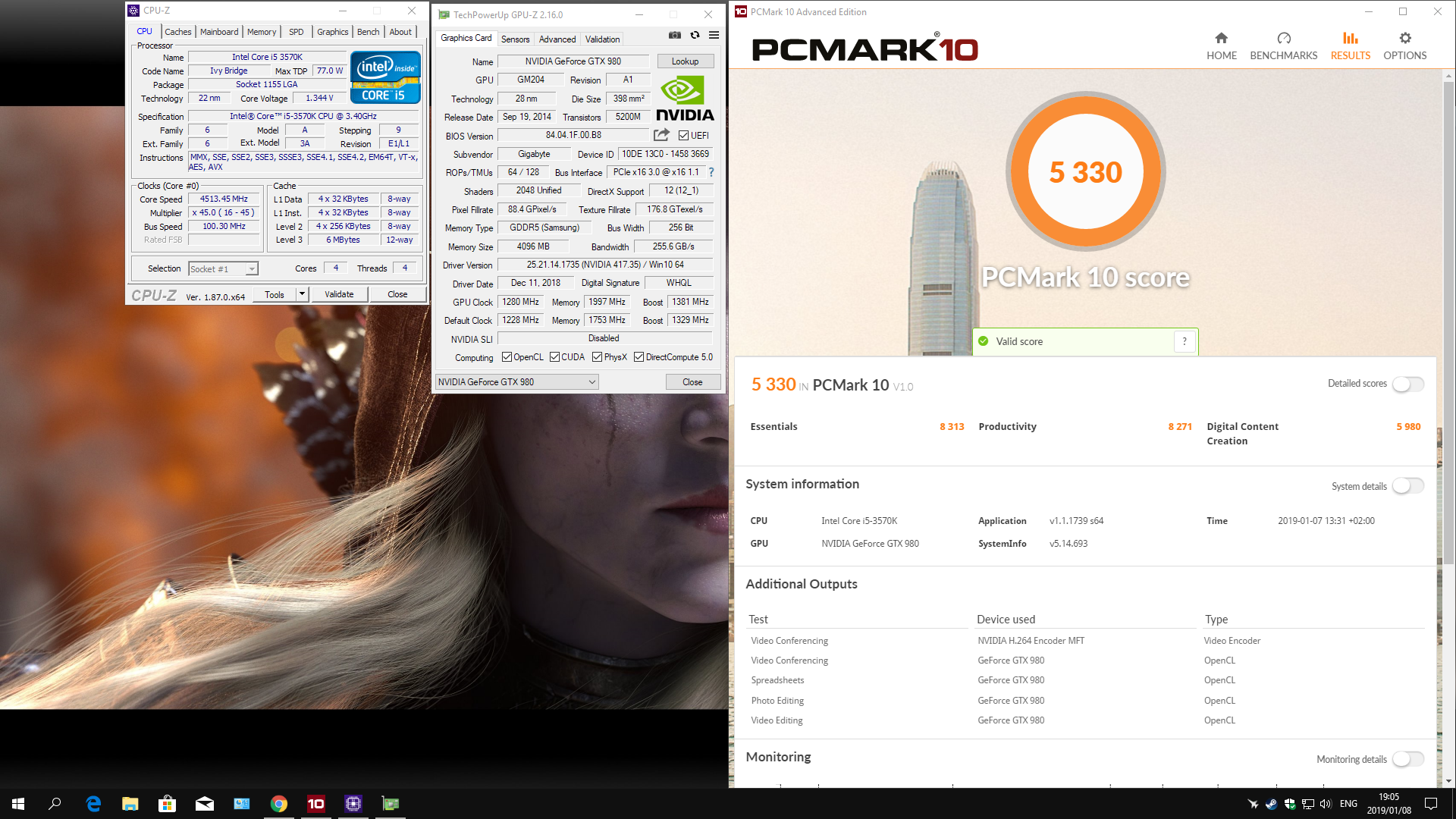This screenshot has width=1456, height=819.
Task: Toggle the PhysX checkbox
Action: (x=597, y=357)
